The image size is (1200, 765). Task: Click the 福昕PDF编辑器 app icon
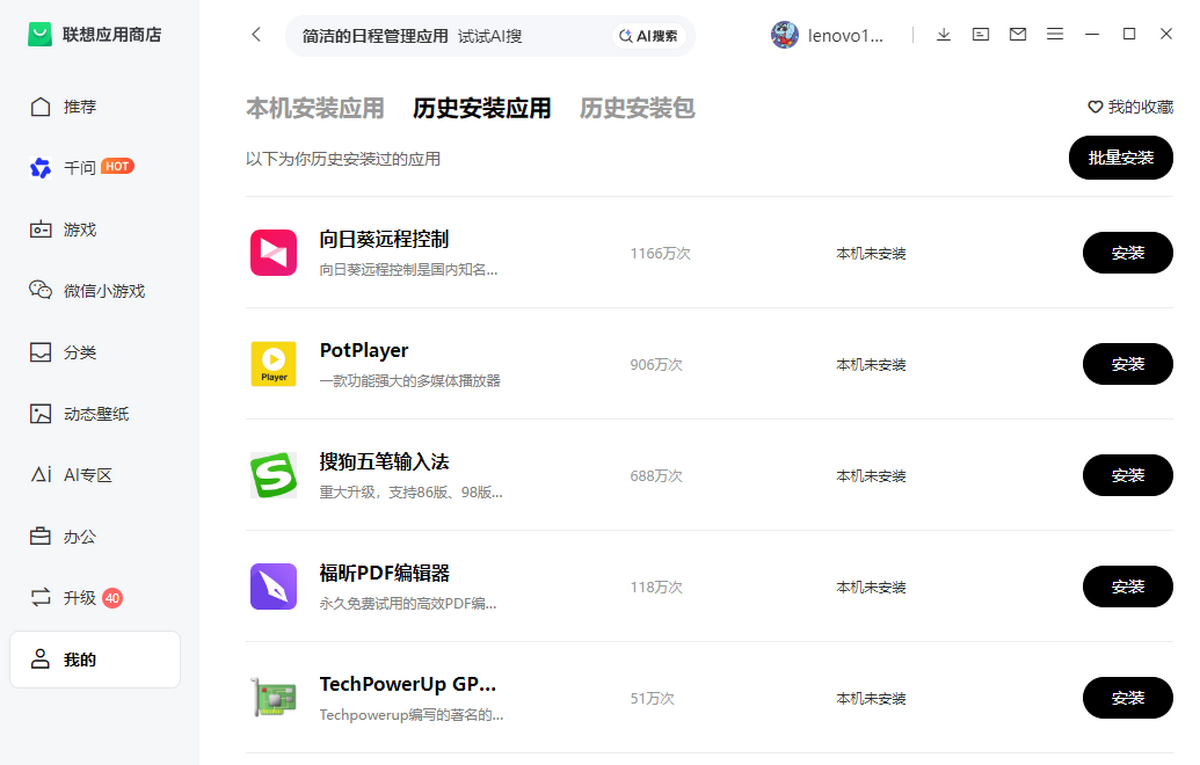273,587
